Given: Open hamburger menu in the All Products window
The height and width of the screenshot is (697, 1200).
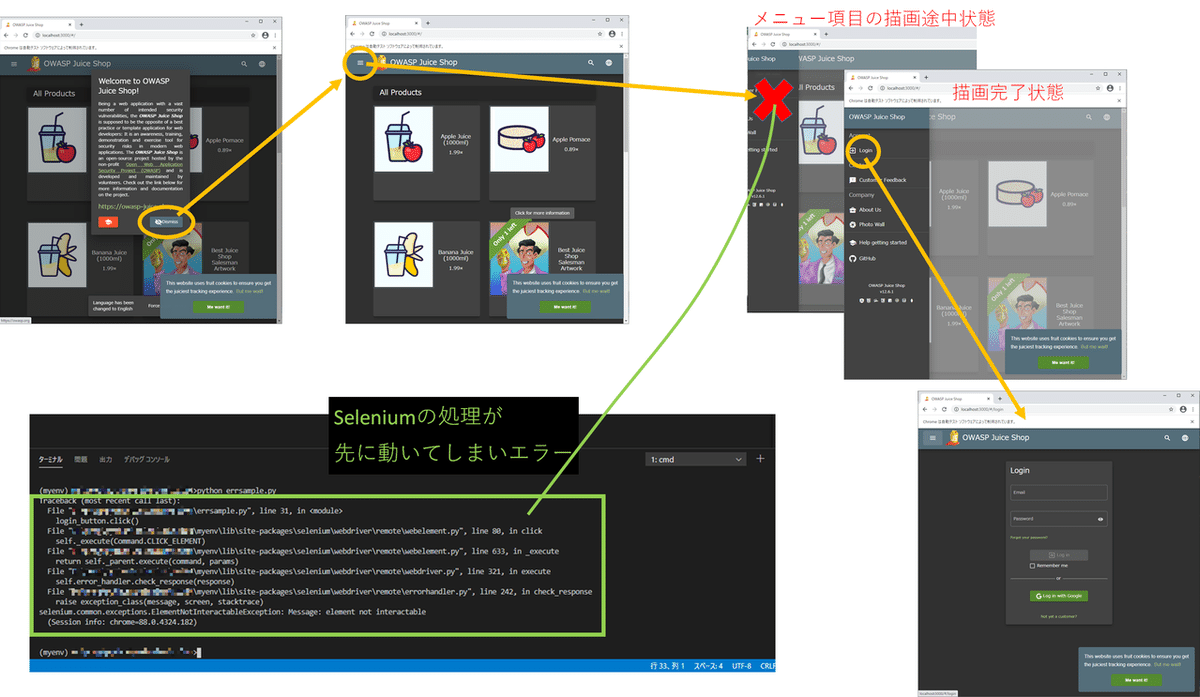Looking at the screenshot, I should pyautogui.click(x=360, y=63).
